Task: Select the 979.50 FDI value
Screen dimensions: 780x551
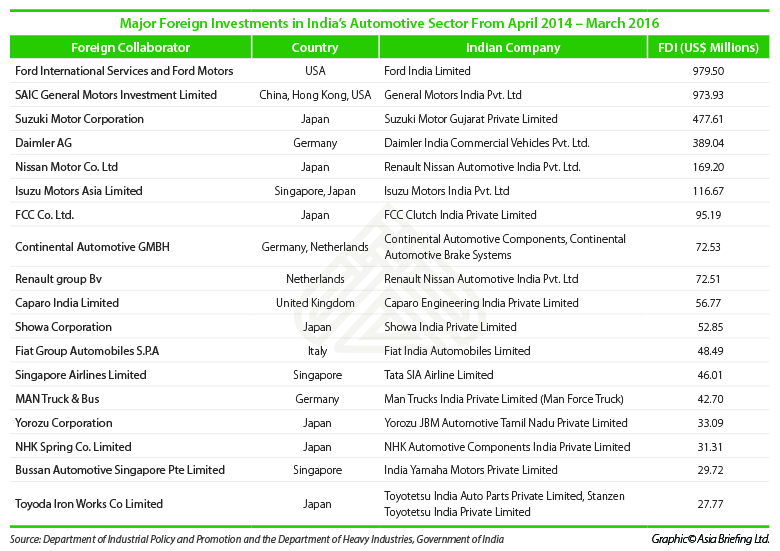Action: 708,71
